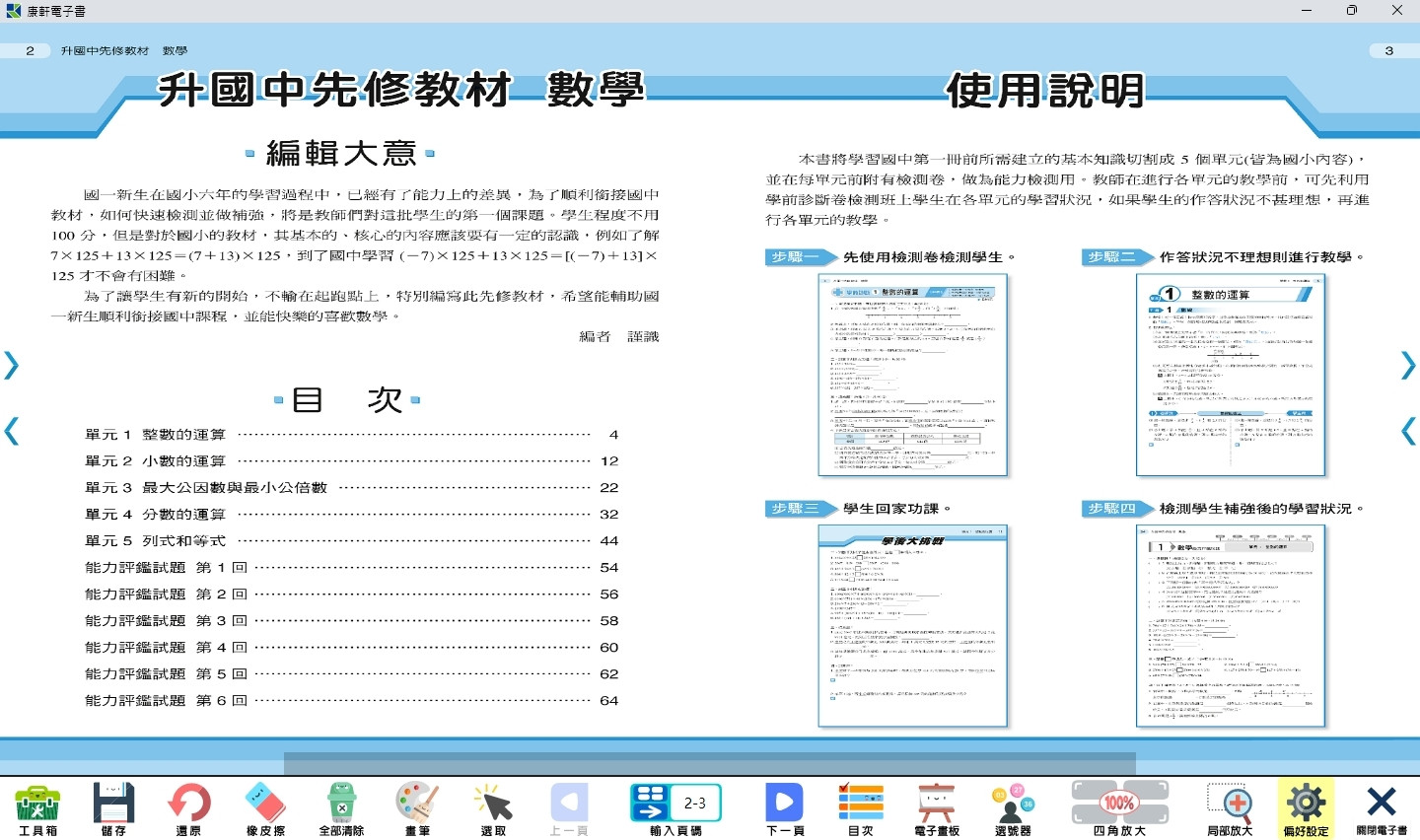Click the lower left back chevron
The width and height of the screenshot is (1420, 840).
pos(11,431)
